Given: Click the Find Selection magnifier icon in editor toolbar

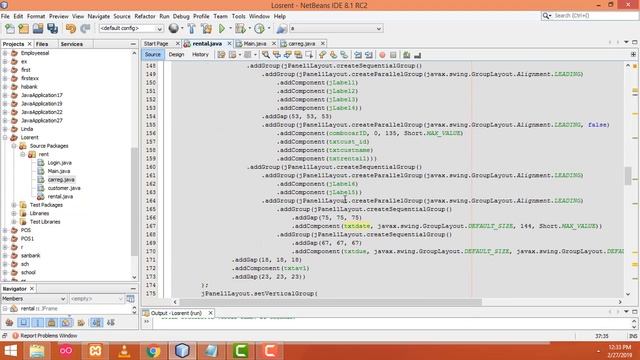Looking at the screenshot, I should coord(266,55).
